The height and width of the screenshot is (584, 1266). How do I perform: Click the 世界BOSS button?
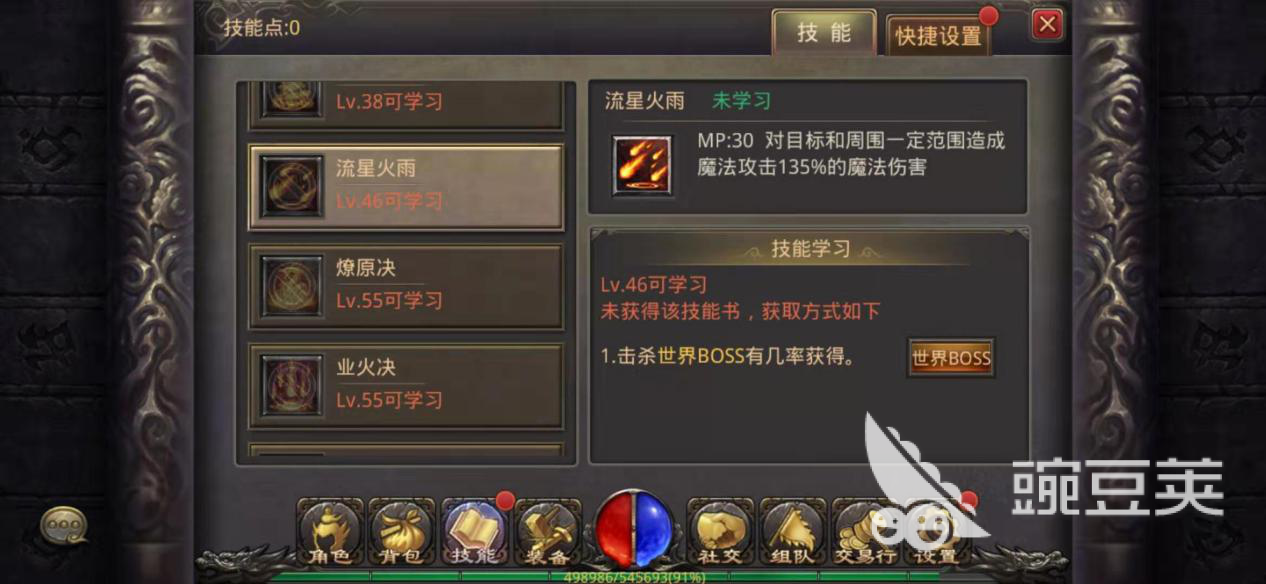[951, 358]
